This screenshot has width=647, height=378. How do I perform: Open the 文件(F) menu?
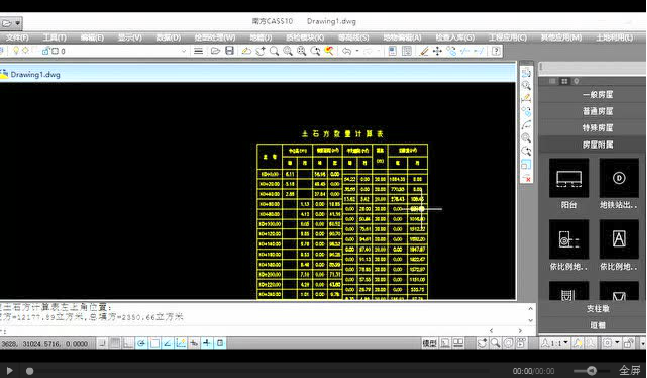[x=17, y=38]
